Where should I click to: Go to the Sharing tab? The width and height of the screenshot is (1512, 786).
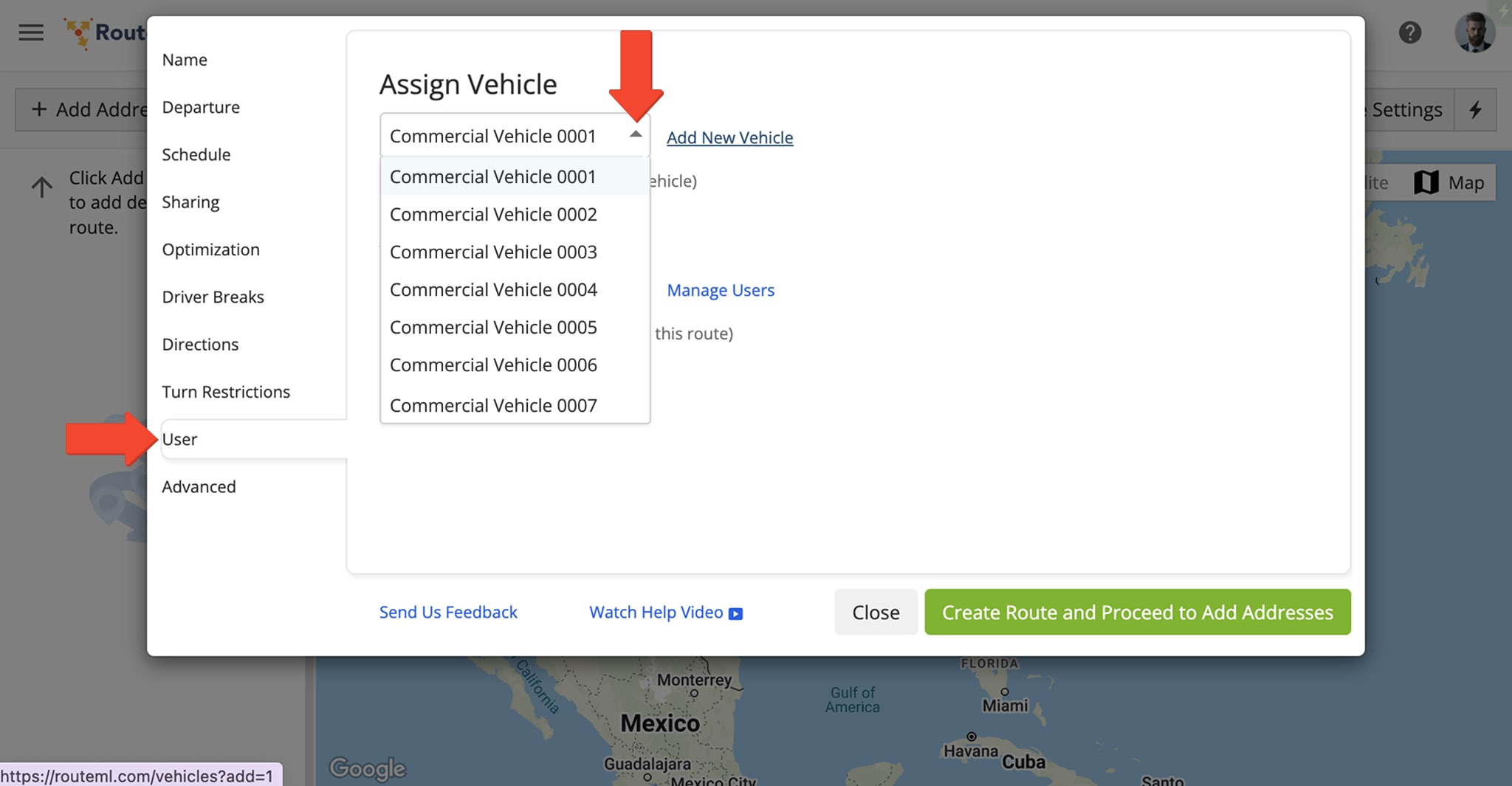pyautogui.click(x=190, y=202)
